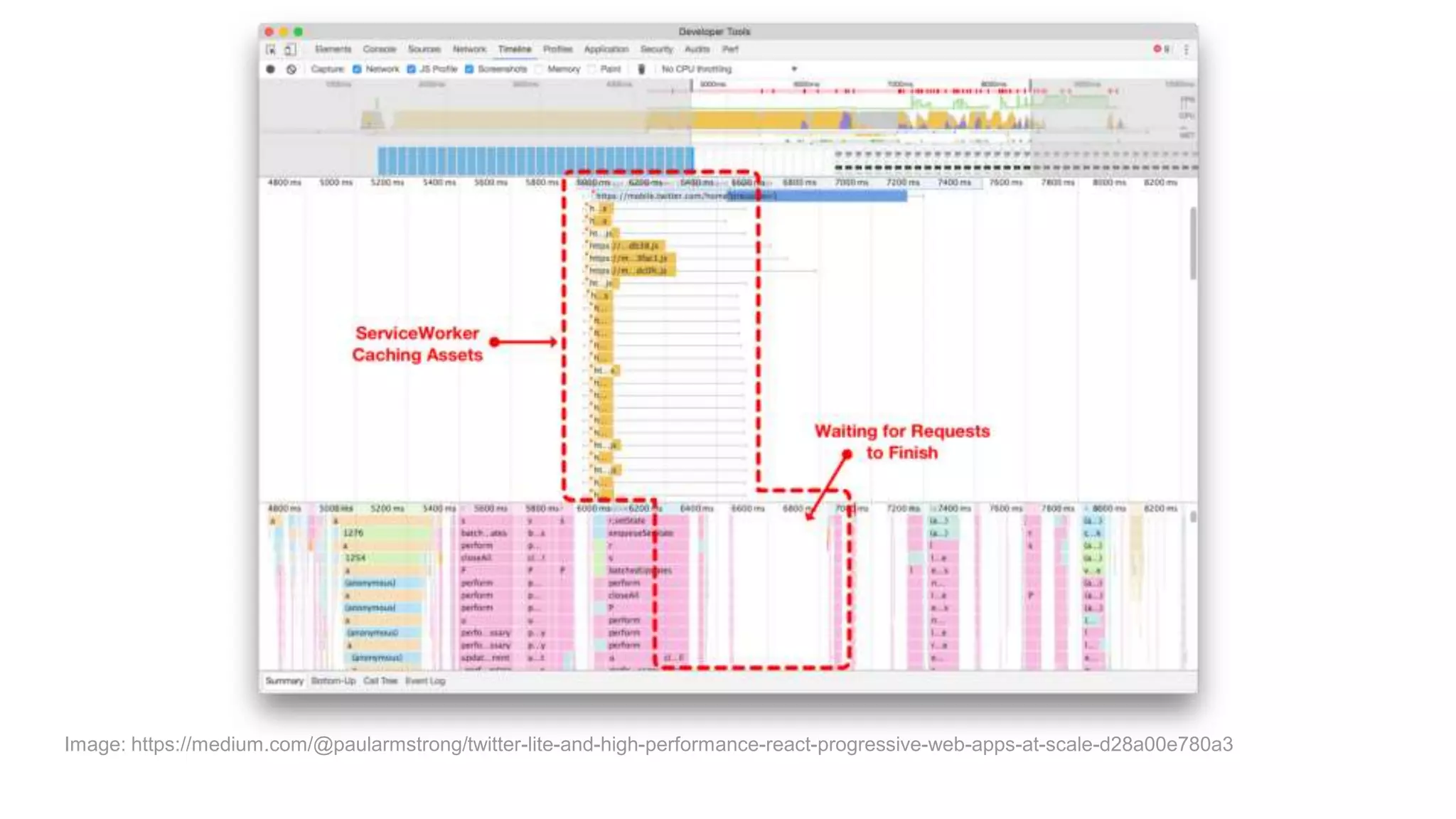The height and width of the screenshot is (819, 1456).
Task: Enable the Memory capture checkbox
Action: point(540,70)
